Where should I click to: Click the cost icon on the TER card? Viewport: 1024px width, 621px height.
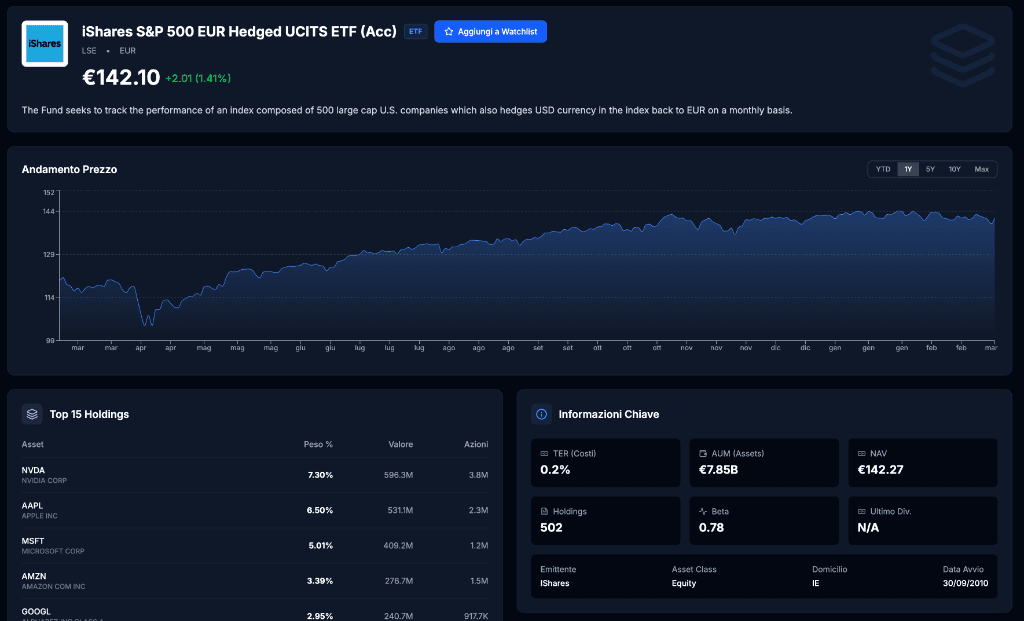pyautogui.click(x=544, y=454)
